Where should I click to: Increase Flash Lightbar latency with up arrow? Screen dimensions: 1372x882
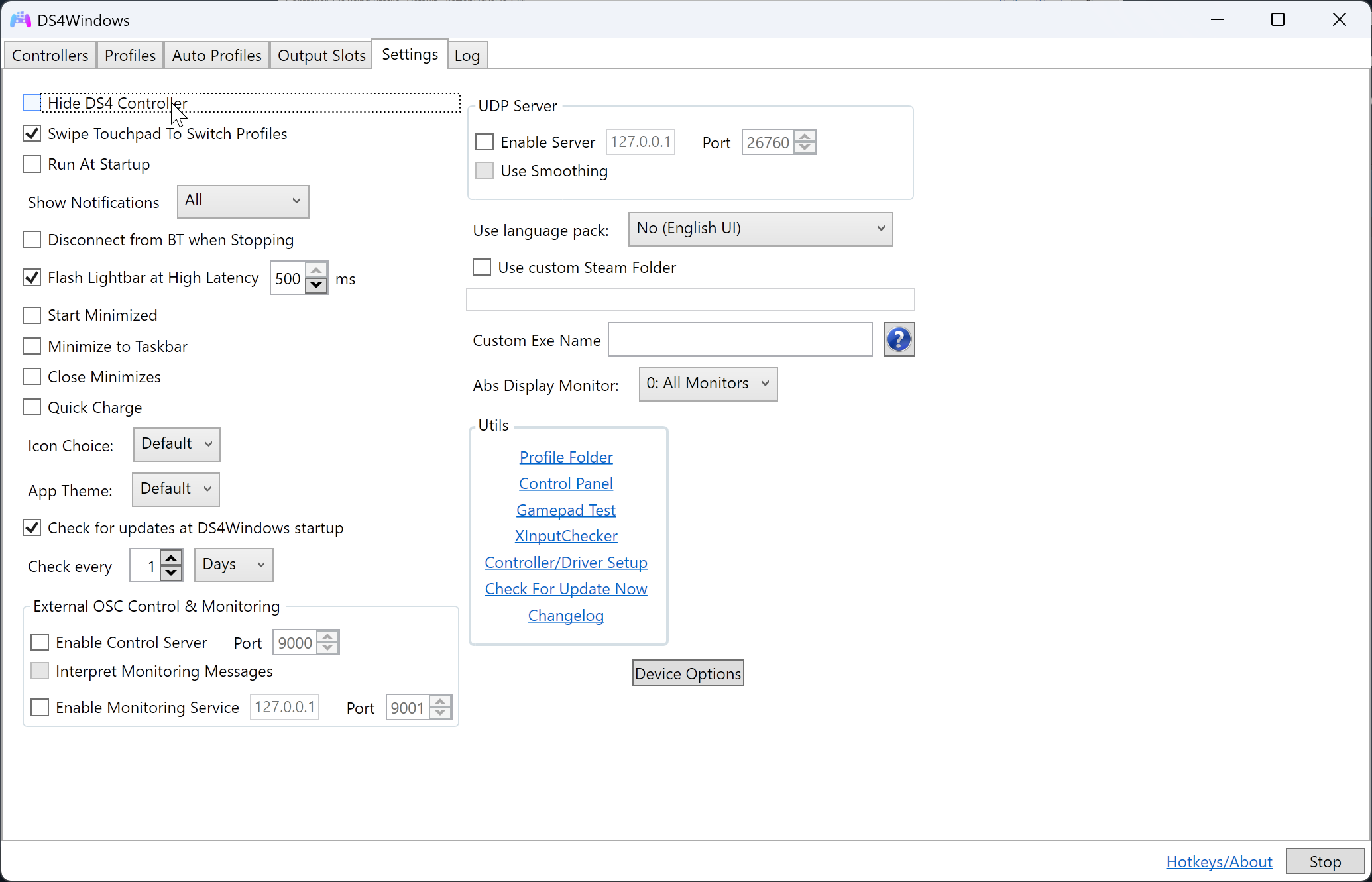coord(317,271)
